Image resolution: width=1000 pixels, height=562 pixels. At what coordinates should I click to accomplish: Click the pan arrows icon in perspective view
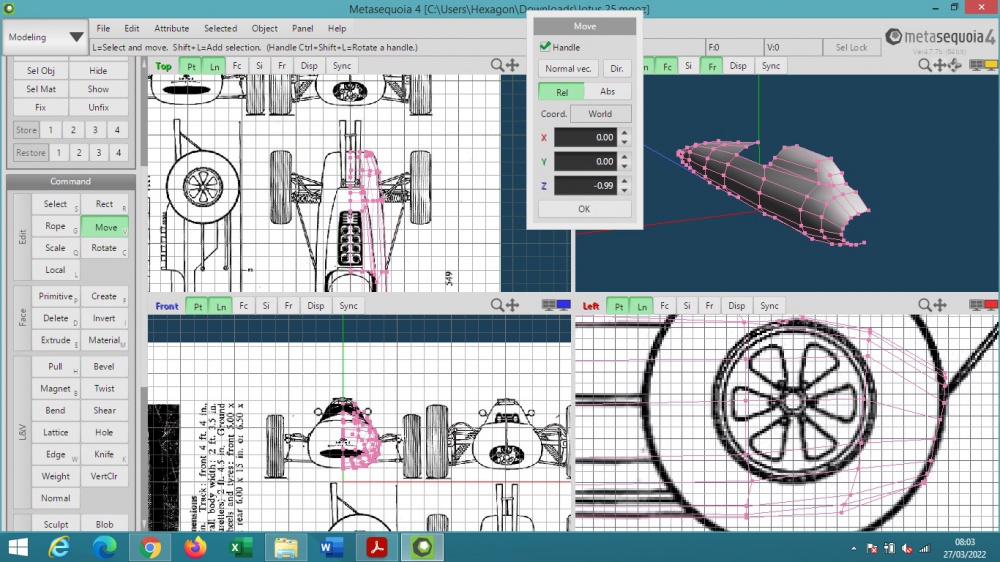coord(939,65)
